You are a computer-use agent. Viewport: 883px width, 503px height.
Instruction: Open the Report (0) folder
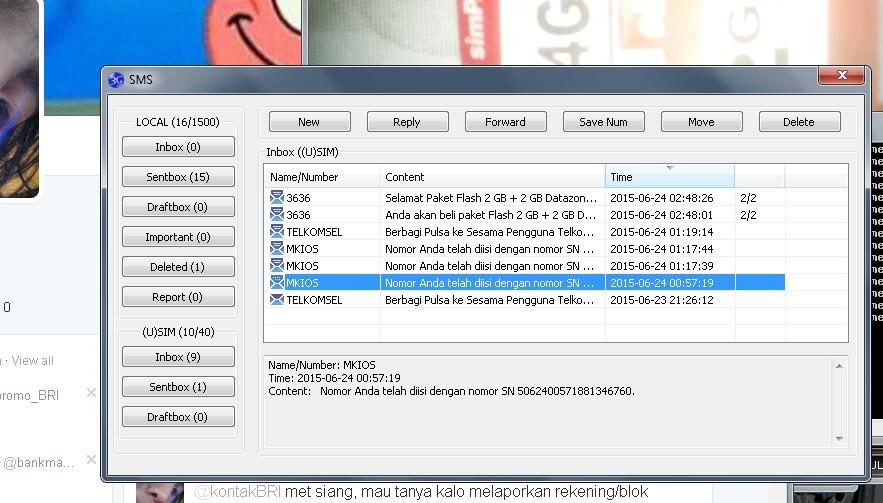(178, 297)
